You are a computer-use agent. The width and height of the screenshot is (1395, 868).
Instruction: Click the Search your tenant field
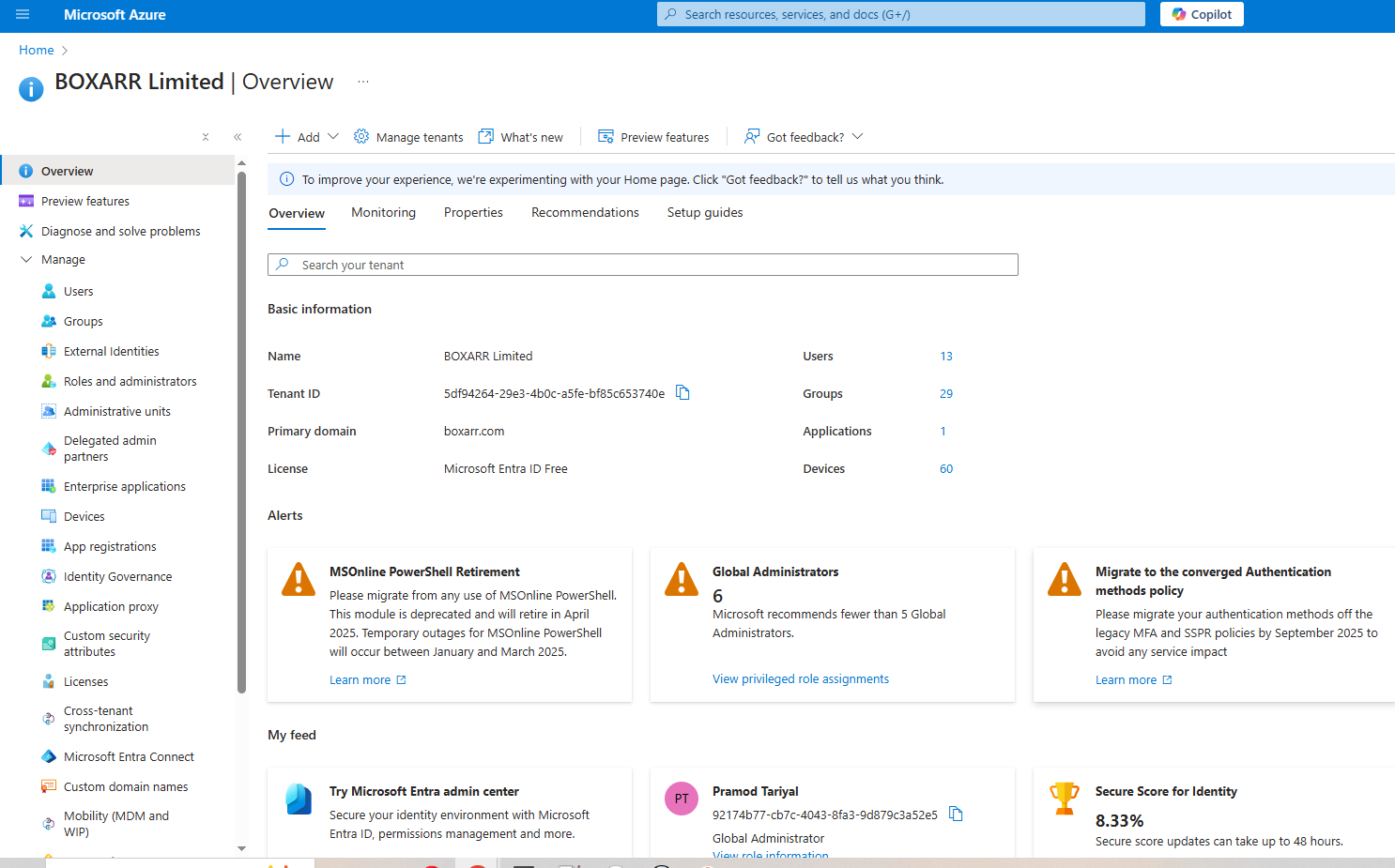point(642,265)
